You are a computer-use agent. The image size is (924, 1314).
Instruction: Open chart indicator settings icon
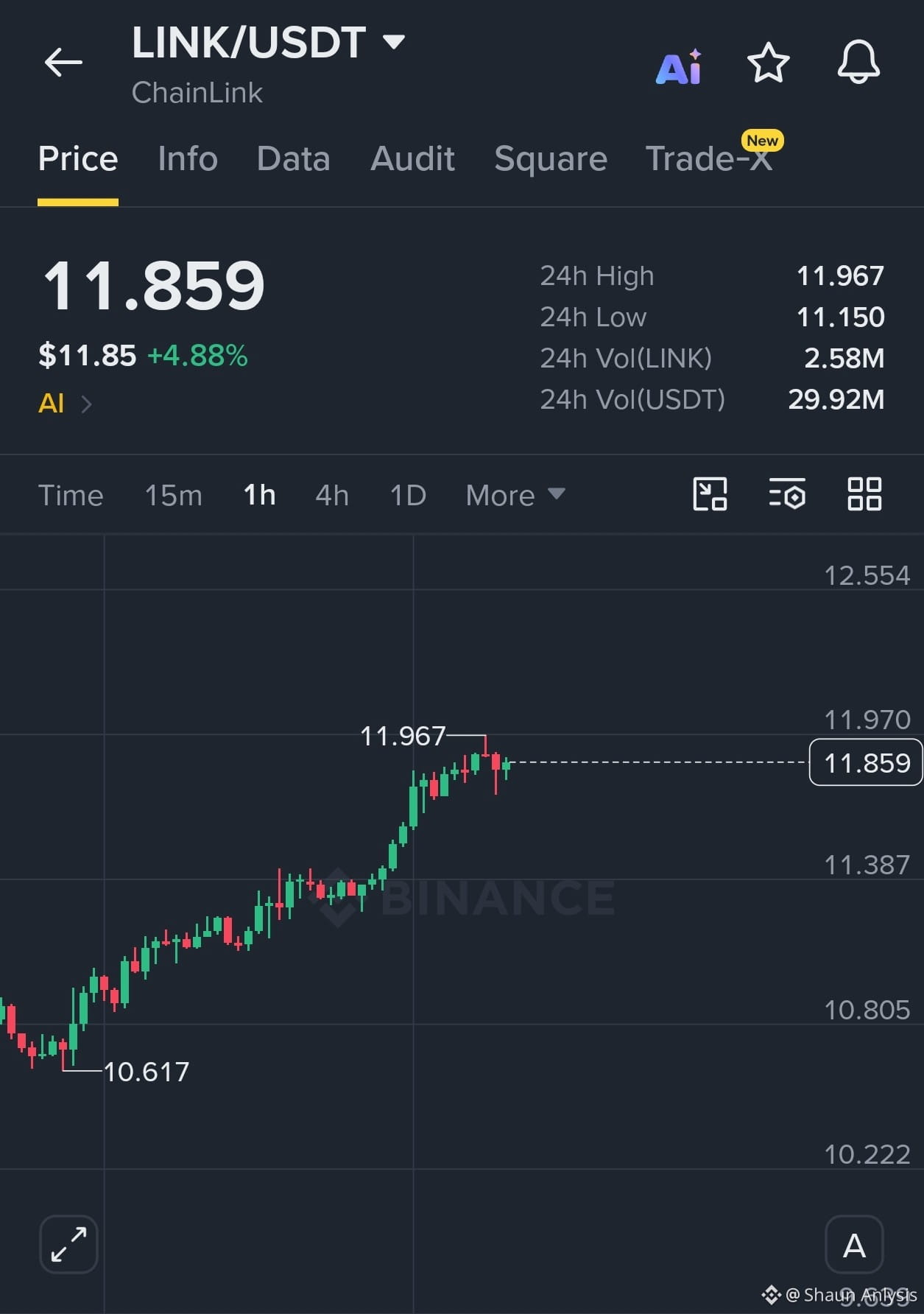coord(787,493)
